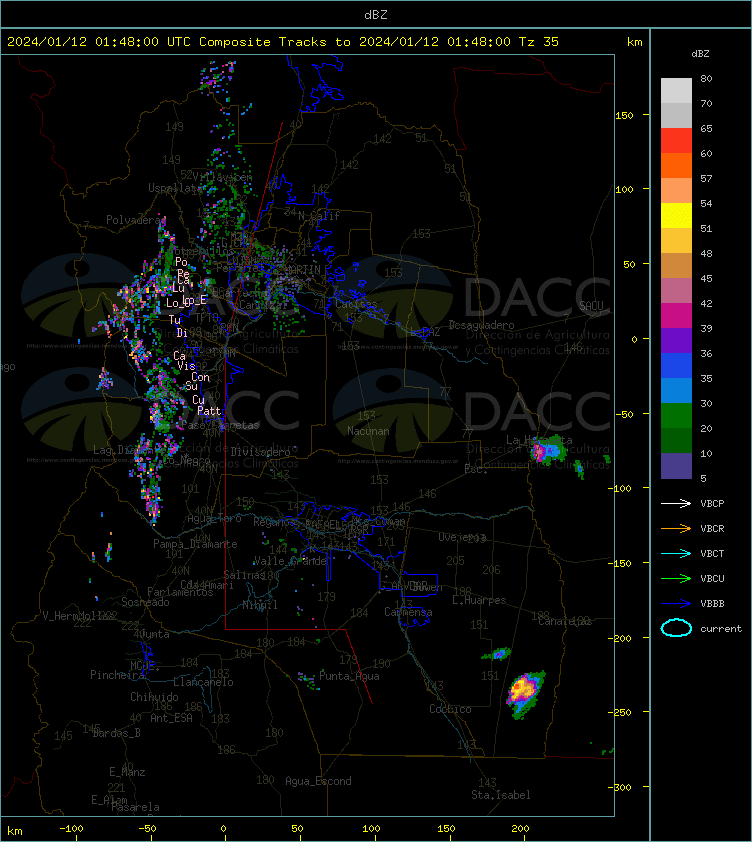Click the 'VBCR' legend label

(712, 528)
